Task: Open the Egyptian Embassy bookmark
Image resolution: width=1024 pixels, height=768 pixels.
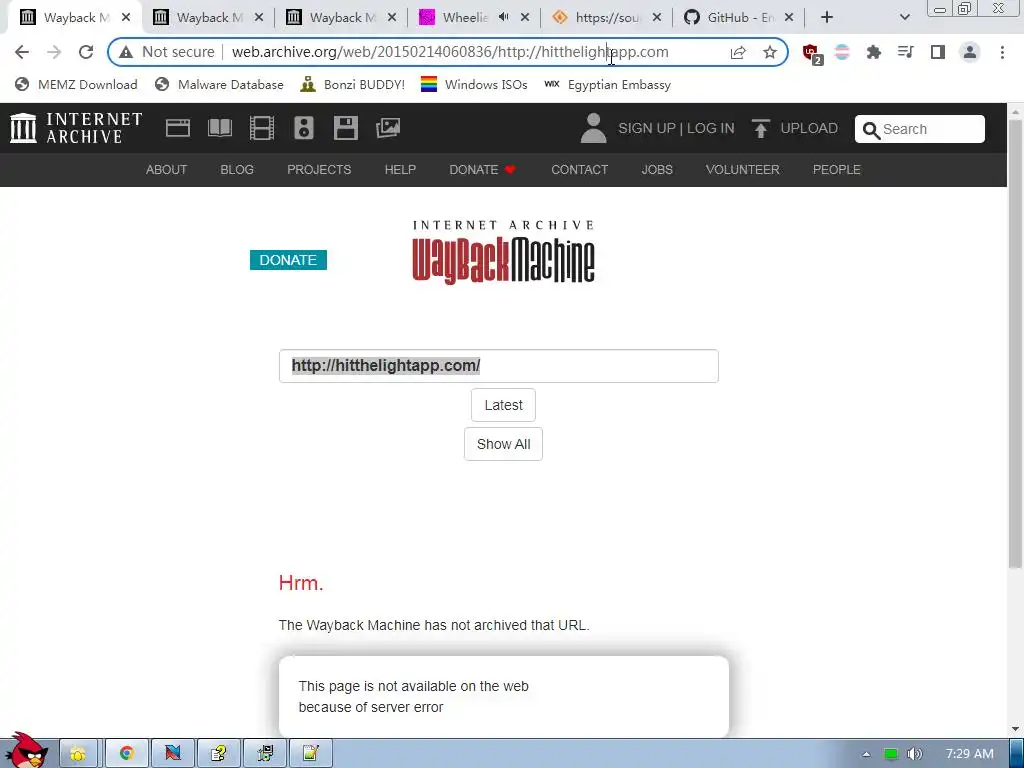Action: [607, 84]
